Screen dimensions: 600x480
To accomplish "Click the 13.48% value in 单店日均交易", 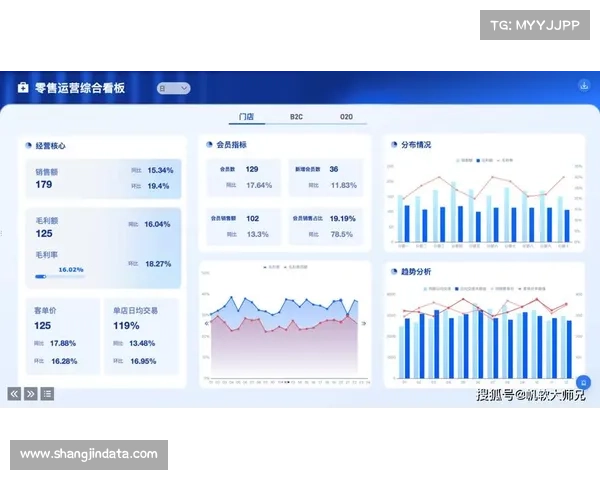I will click(142, 343).
